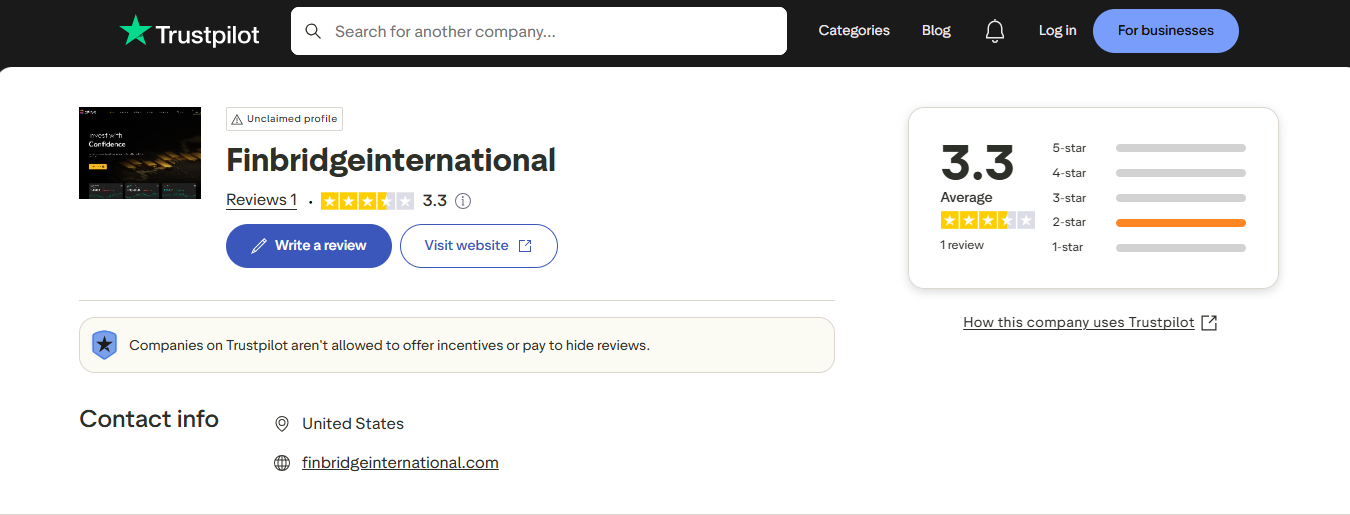Open notifications bell icon

[994, 31]
